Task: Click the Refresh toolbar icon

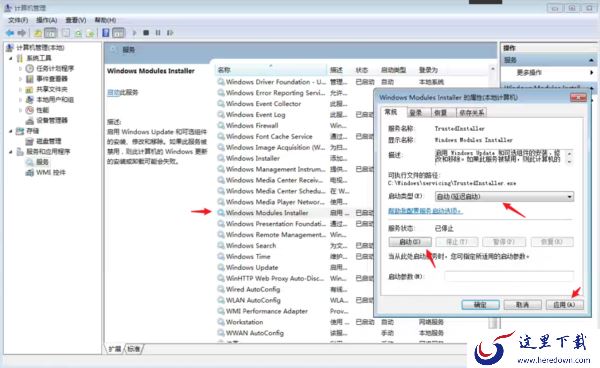Action: click(78, 33)
